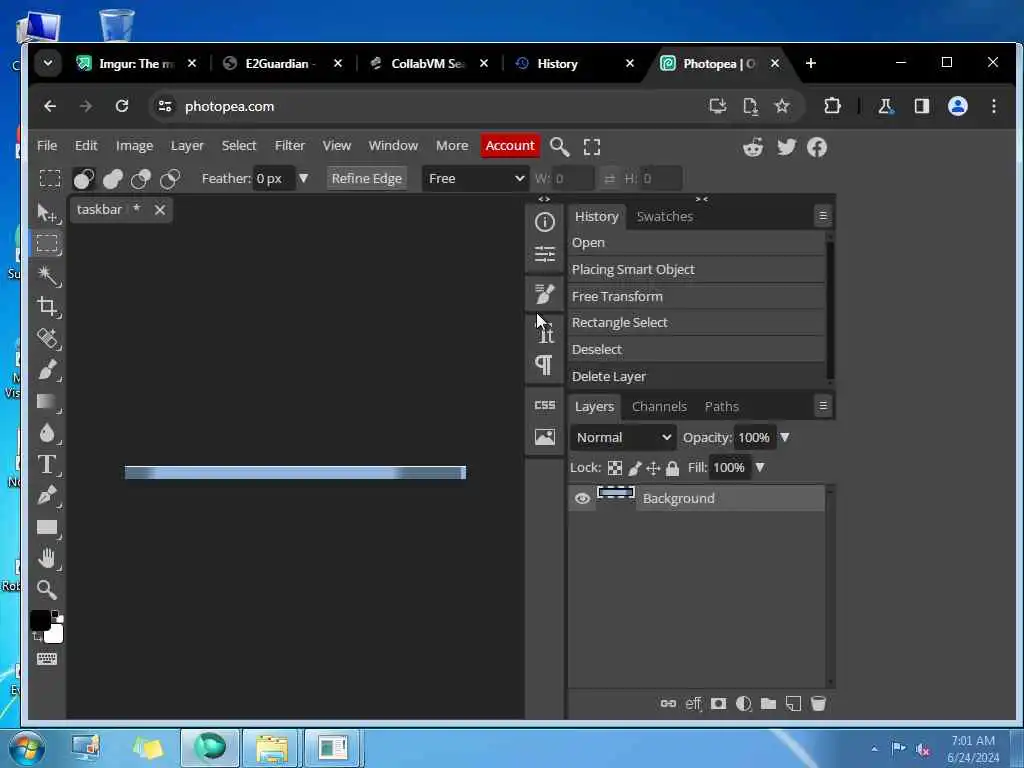Open the Feather value dropdown arrow

[x=303, y=178]
